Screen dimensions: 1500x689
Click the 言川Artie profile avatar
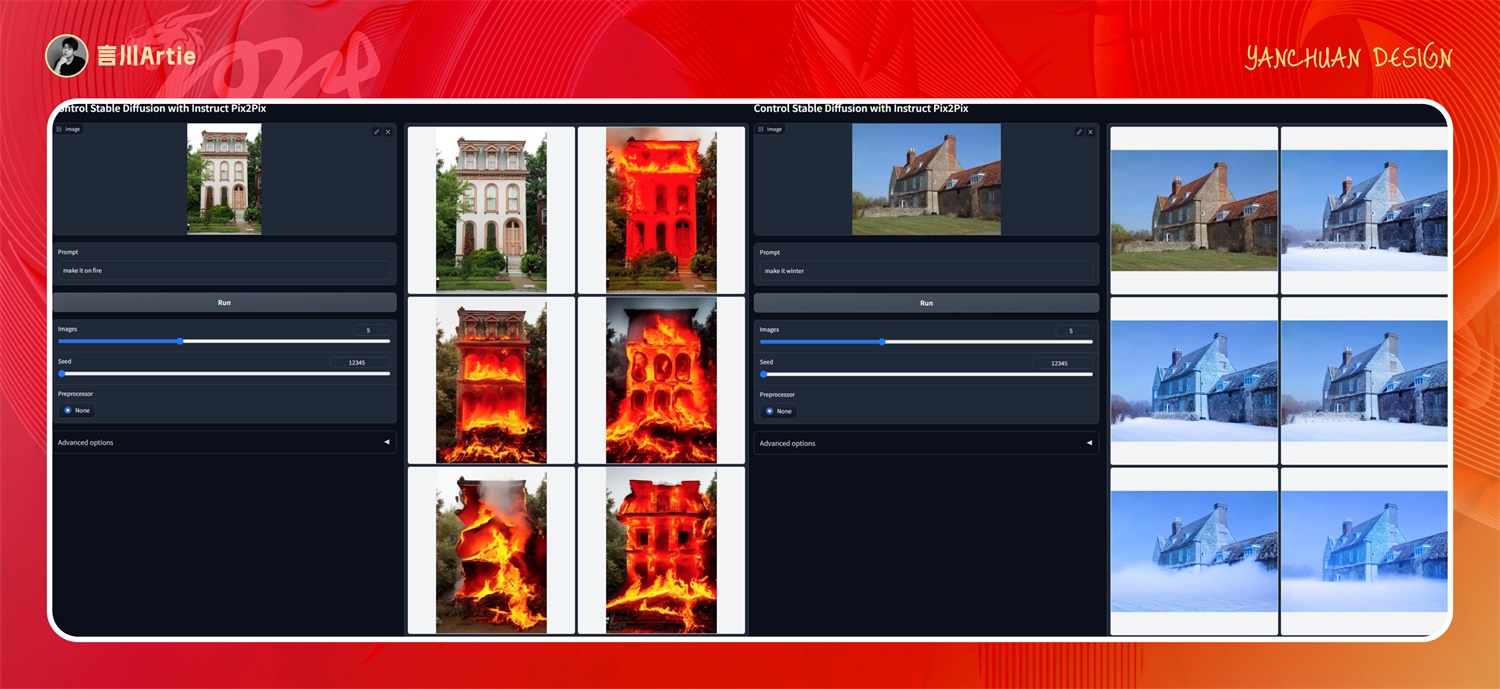[x=66, y=56]
